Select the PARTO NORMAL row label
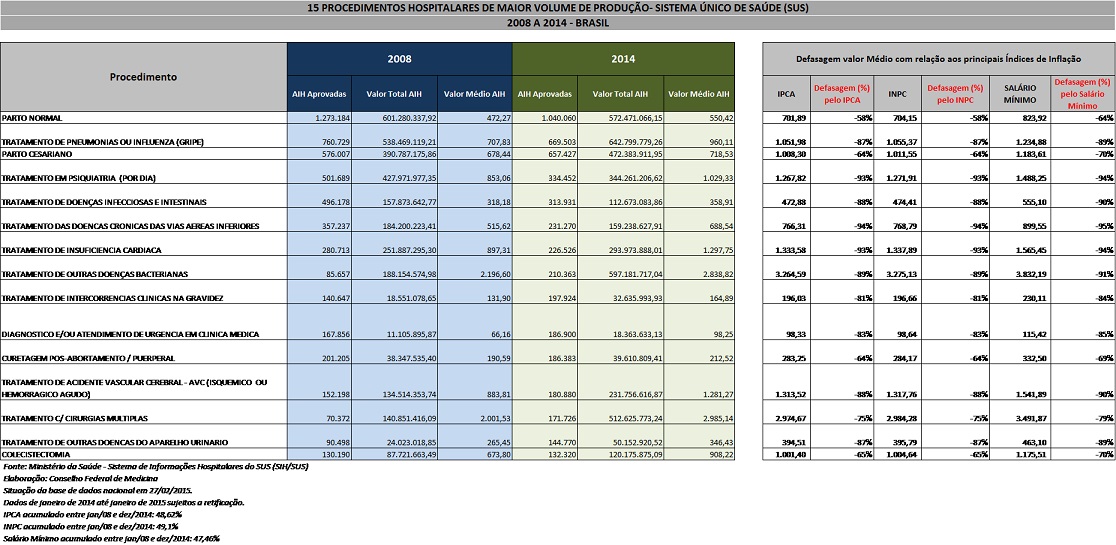This screenshot has width=1116, height=545. tap(36, 118)
